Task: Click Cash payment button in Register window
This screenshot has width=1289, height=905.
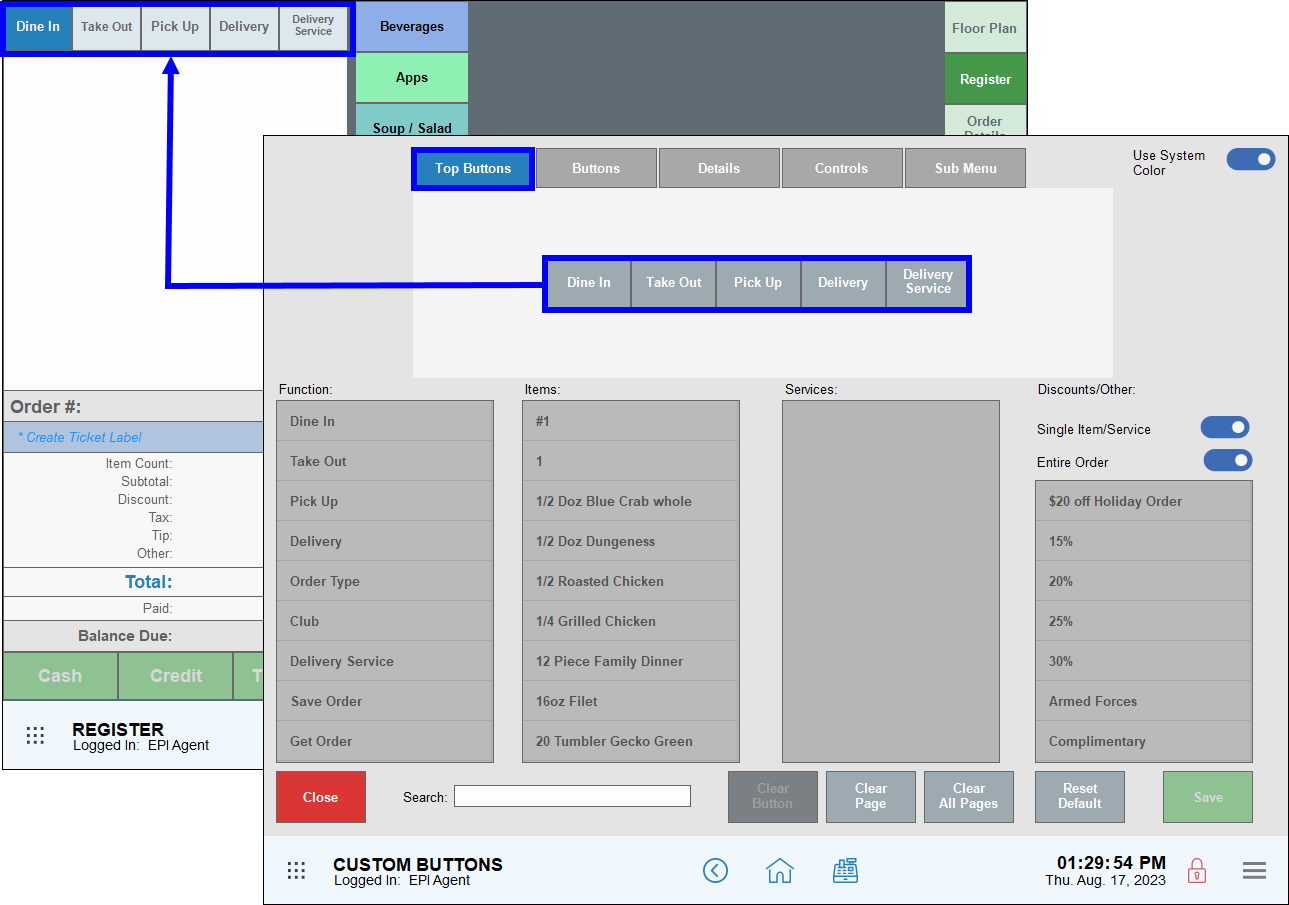Action: 60,676
